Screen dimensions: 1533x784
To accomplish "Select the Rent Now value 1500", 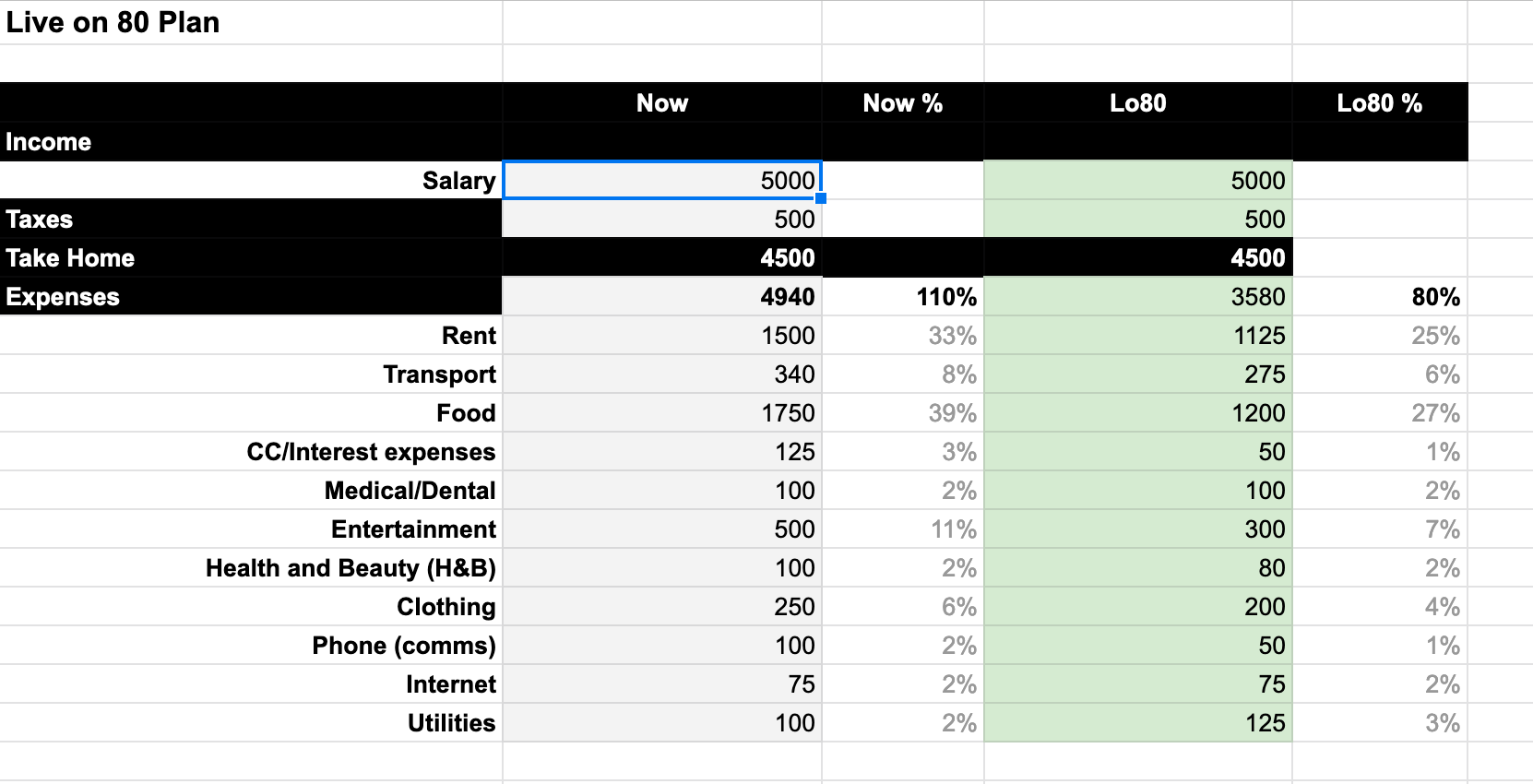I will click(x=662, y=336).
